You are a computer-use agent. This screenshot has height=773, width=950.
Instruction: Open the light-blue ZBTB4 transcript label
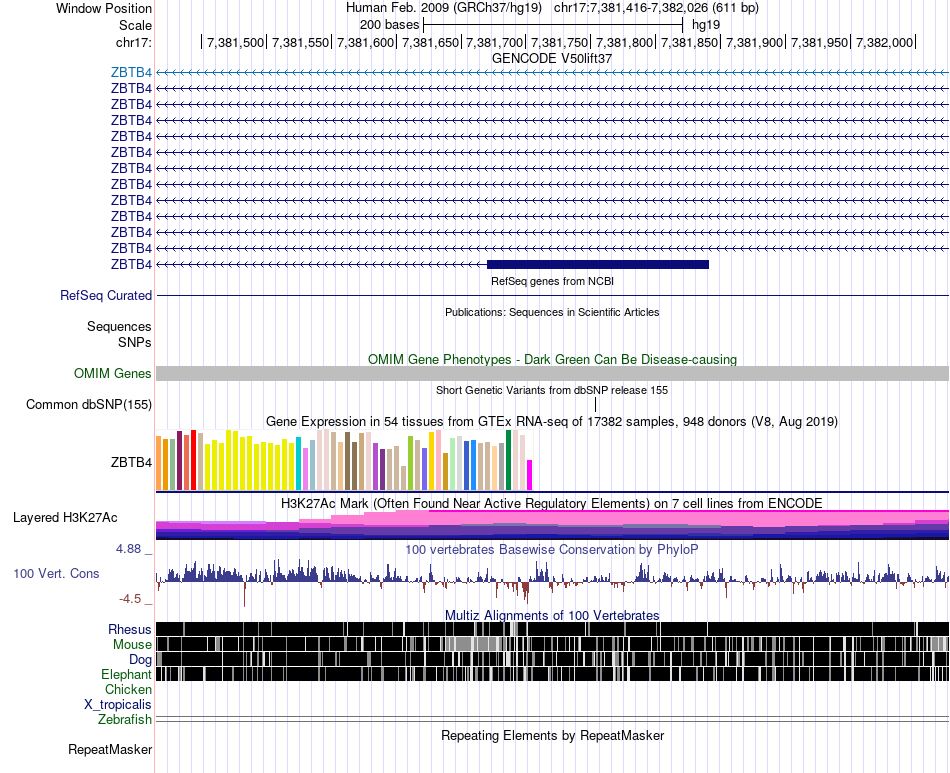[131, 72]
